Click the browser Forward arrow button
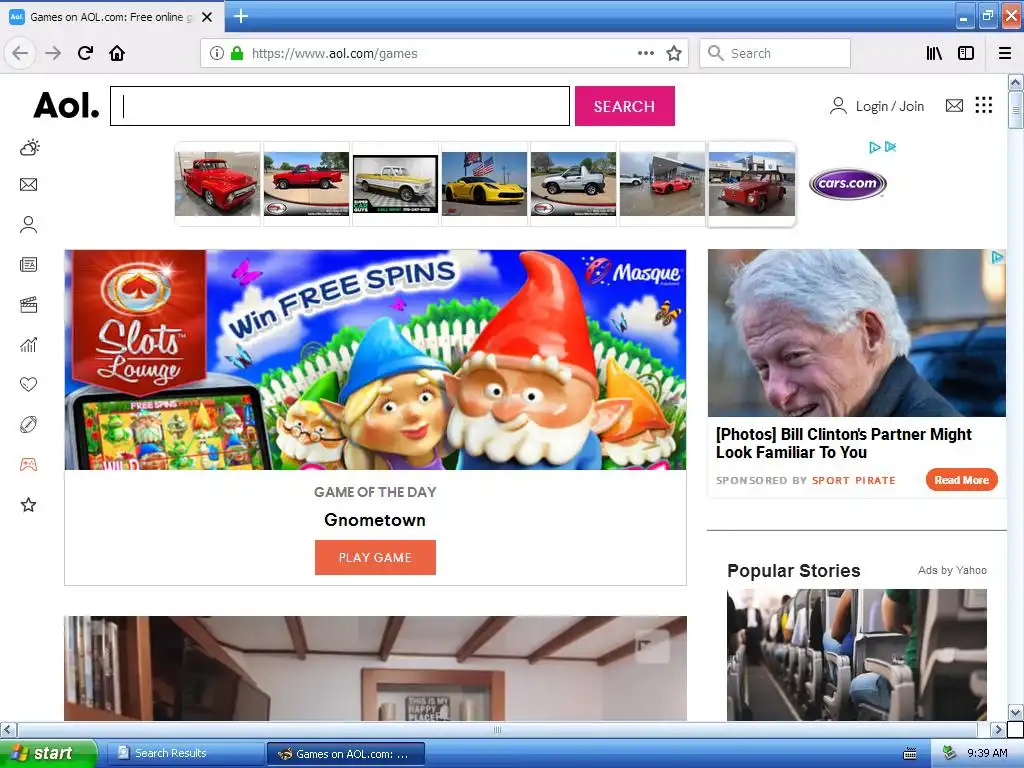 click(53, 53)
